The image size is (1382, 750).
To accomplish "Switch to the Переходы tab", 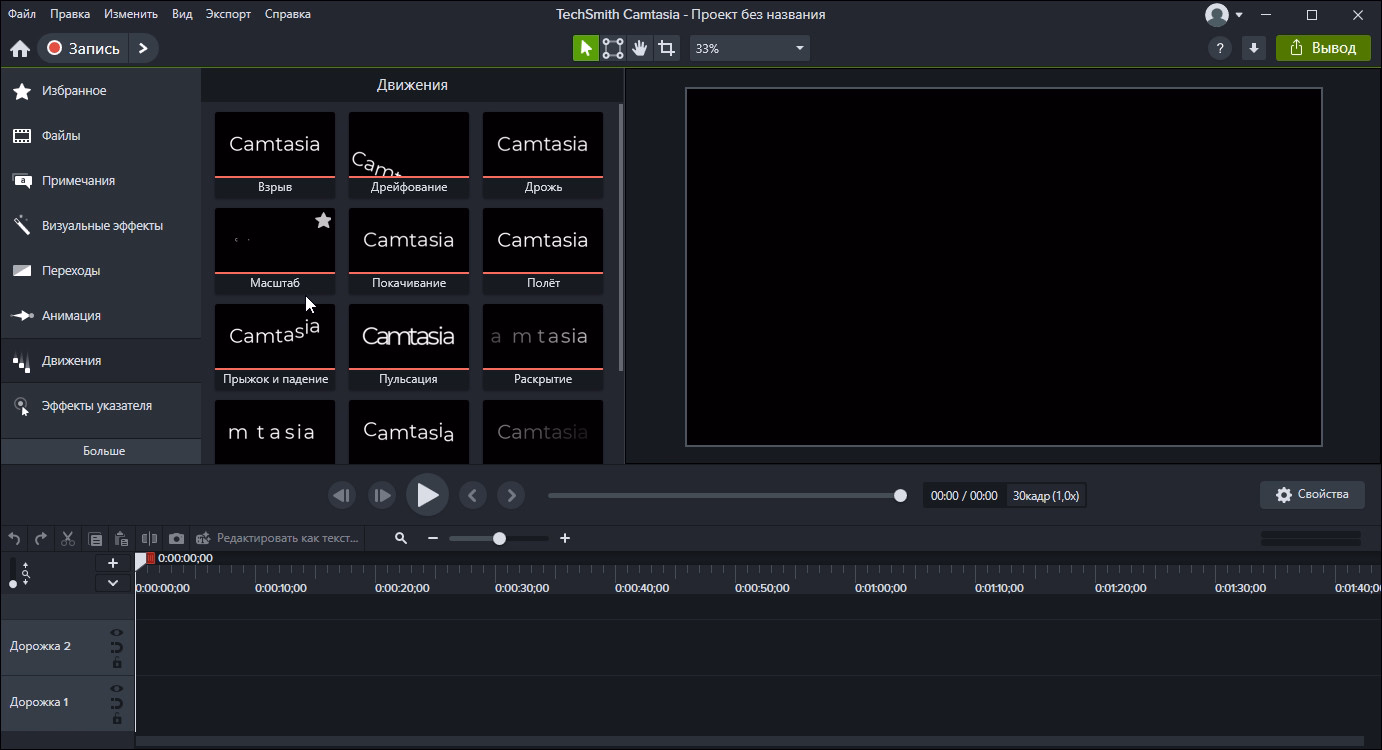I will coord(70,271).
